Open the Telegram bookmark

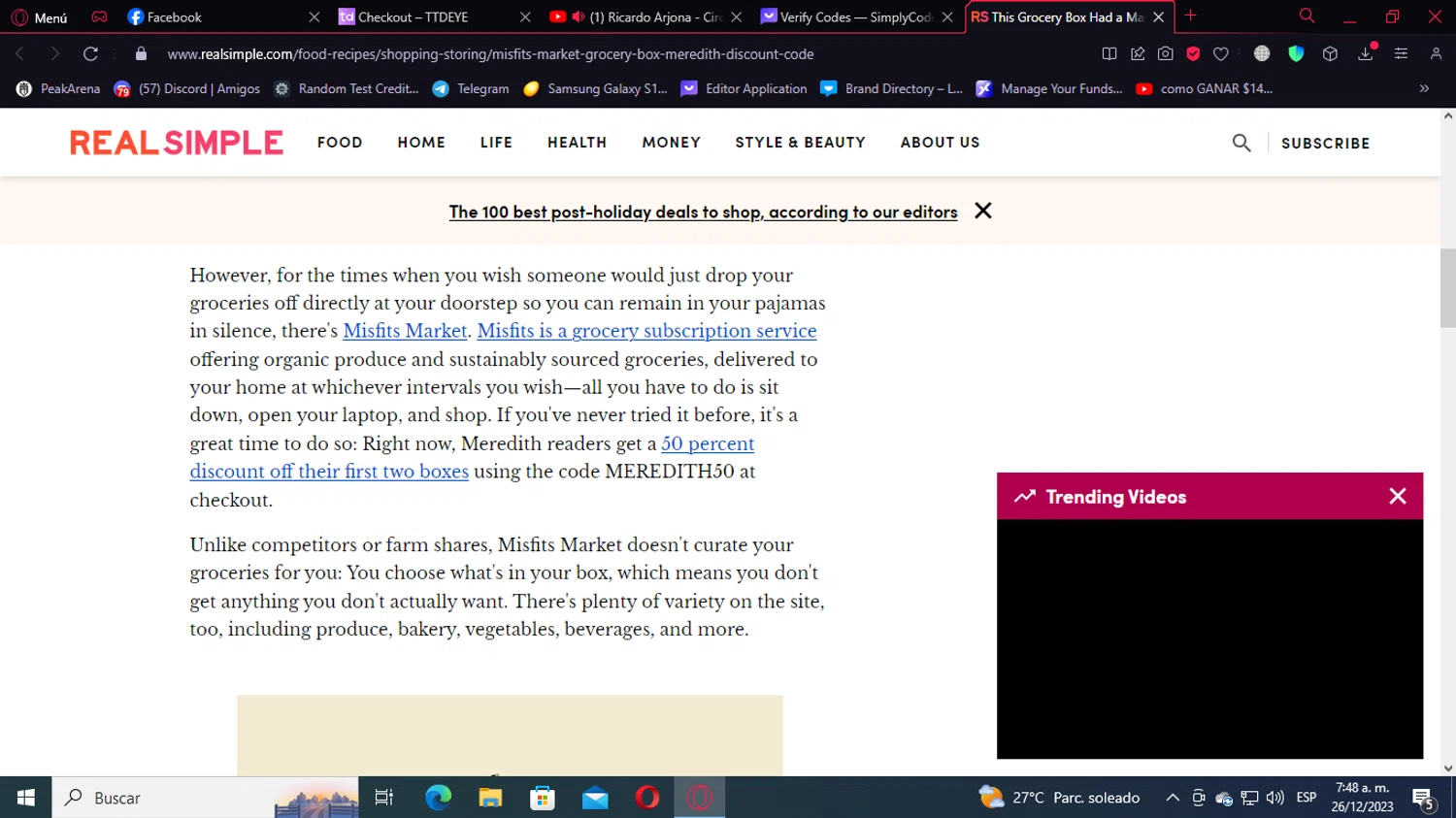[471, 88]
